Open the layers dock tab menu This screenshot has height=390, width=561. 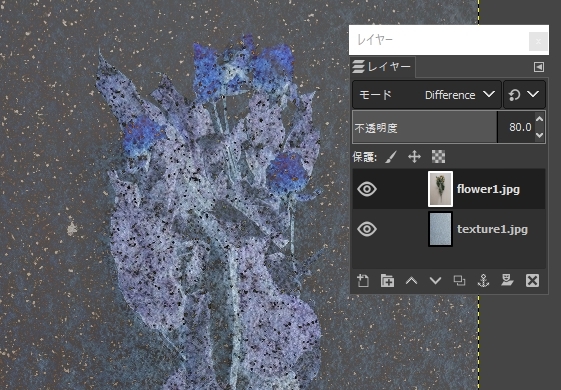pyautogui.click(x=539, y=67)
